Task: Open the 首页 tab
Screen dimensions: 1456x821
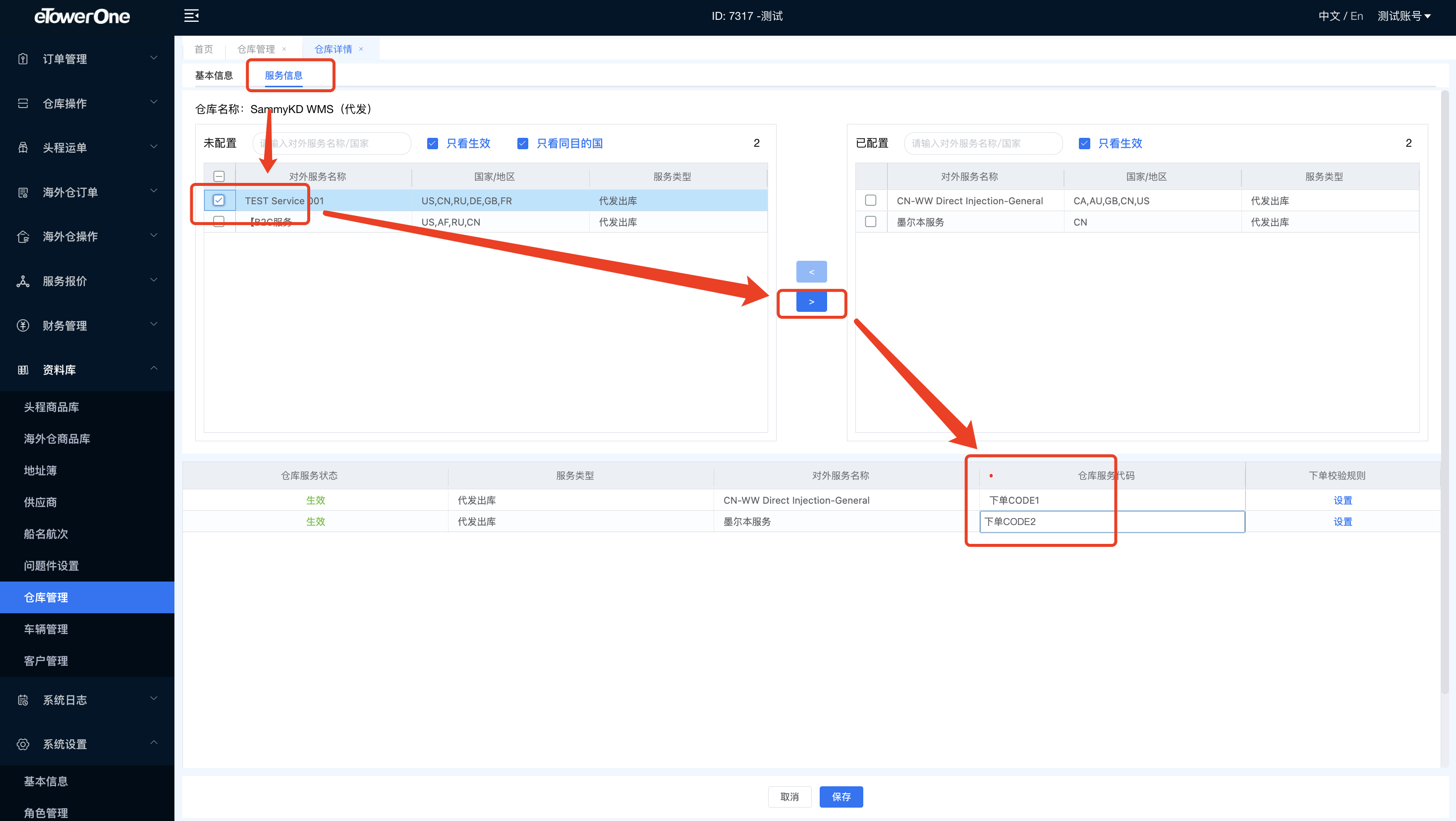Action: point(204,49)
